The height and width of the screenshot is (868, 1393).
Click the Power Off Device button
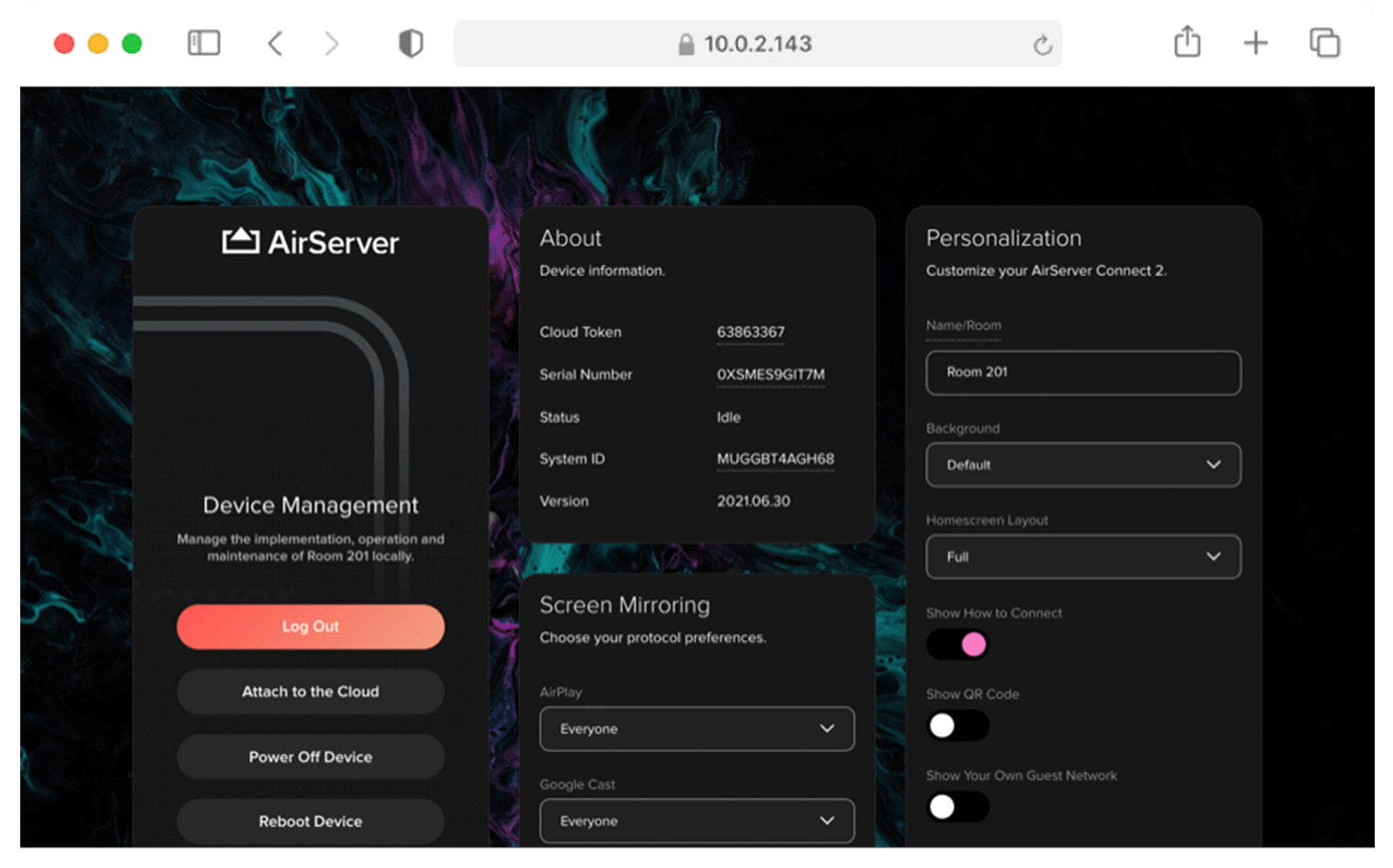coord(309,757)
